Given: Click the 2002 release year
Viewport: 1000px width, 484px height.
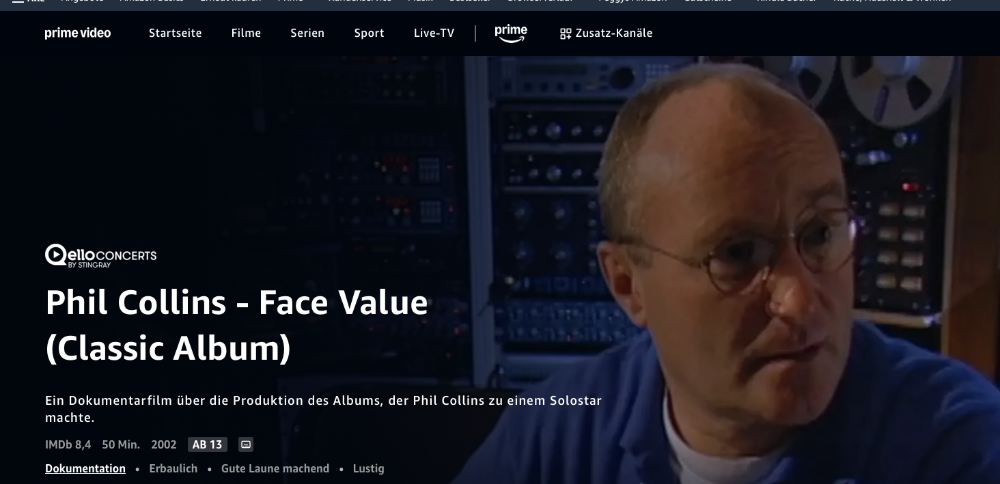Looking at the screenshot, I should [x=164, y=444].
